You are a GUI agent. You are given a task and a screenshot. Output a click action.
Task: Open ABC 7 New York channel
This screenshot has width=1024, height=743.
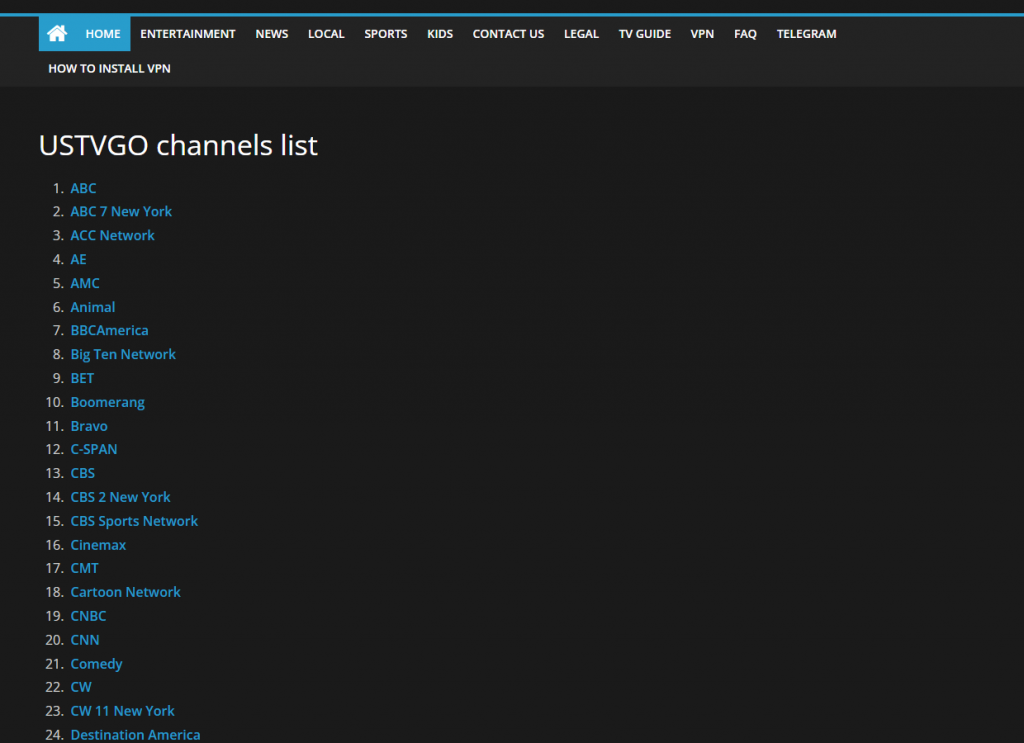point(121,212)
